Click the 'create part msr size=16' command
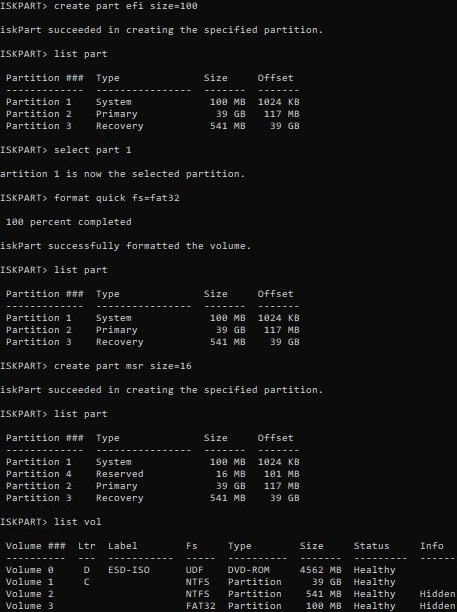457x612 pixels. (x=123, y=366)
